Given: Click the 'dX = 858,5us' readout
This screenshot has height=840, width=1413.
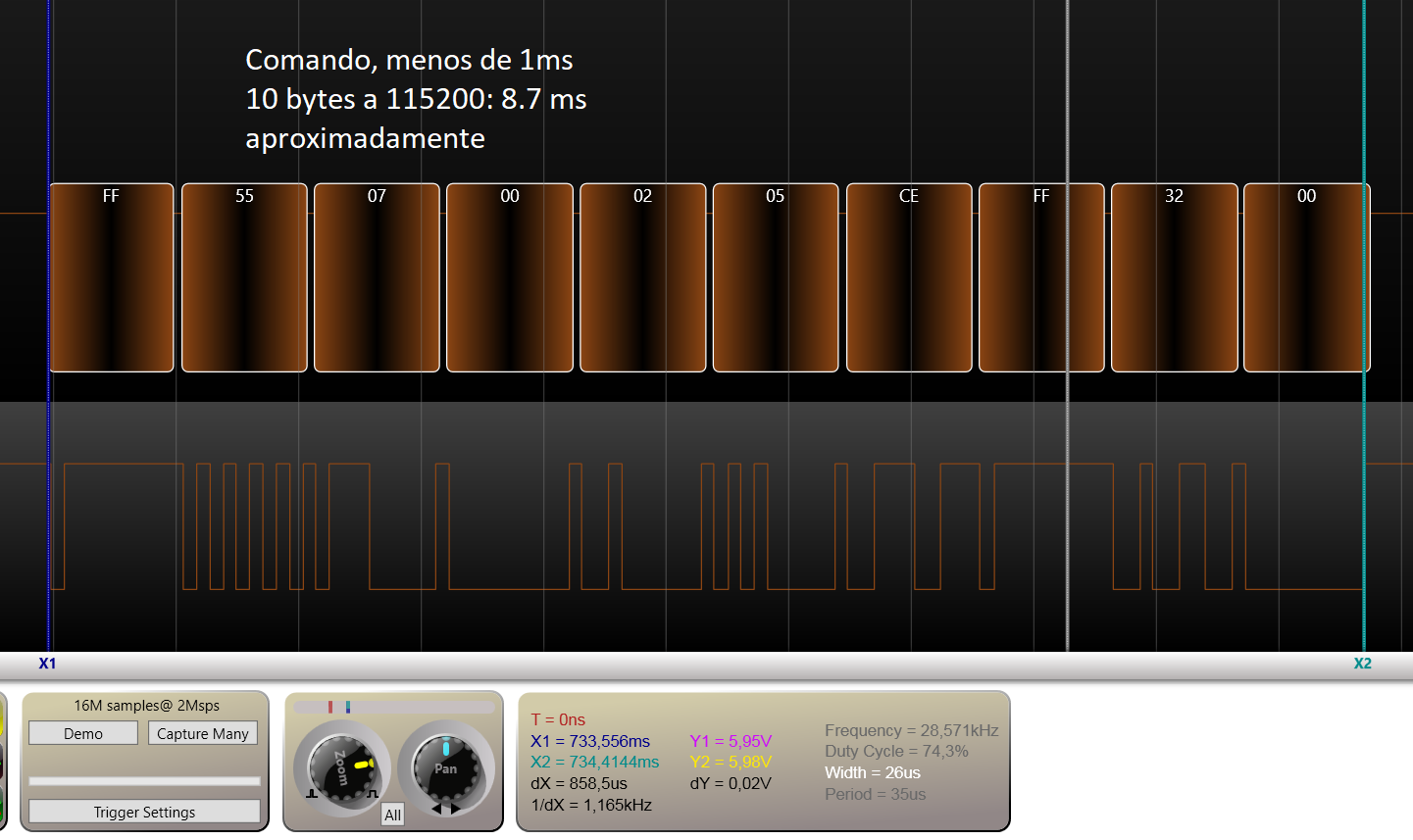Looking at the screenshot, I should click(x=579, y=783).
